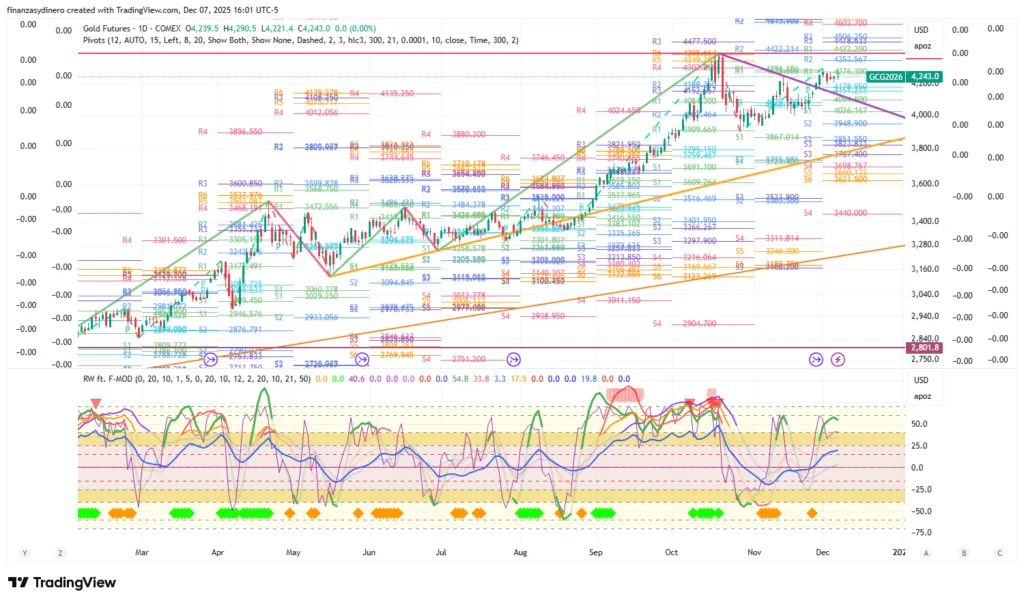Click the Sep label on the time axis
Viewport: 1024px width, 603px height.
click(x=596, y=552)
